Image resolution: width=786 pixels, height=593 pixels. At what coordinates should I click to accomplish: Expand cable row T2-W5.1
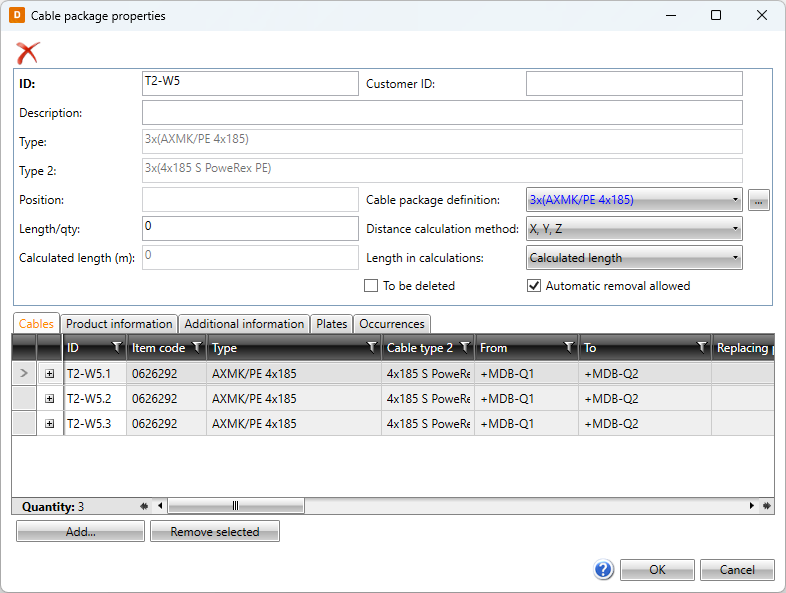click(x=49, y=373)
